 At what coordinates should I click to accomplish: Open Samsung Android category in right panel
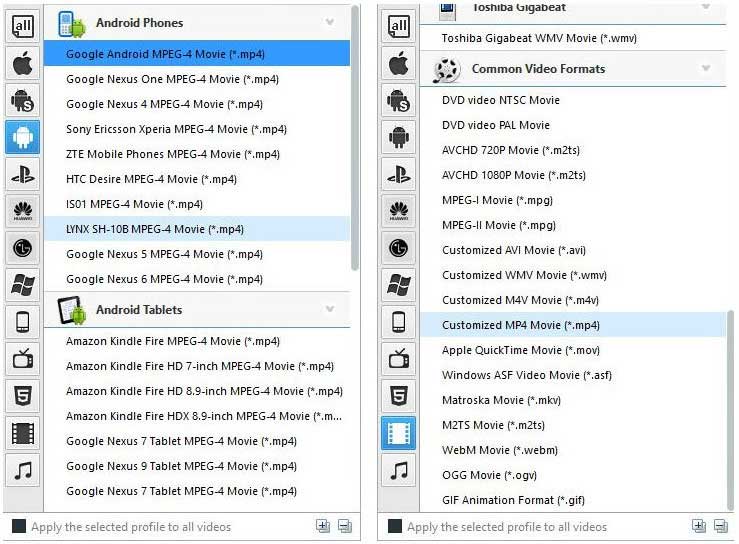[399, 100]
